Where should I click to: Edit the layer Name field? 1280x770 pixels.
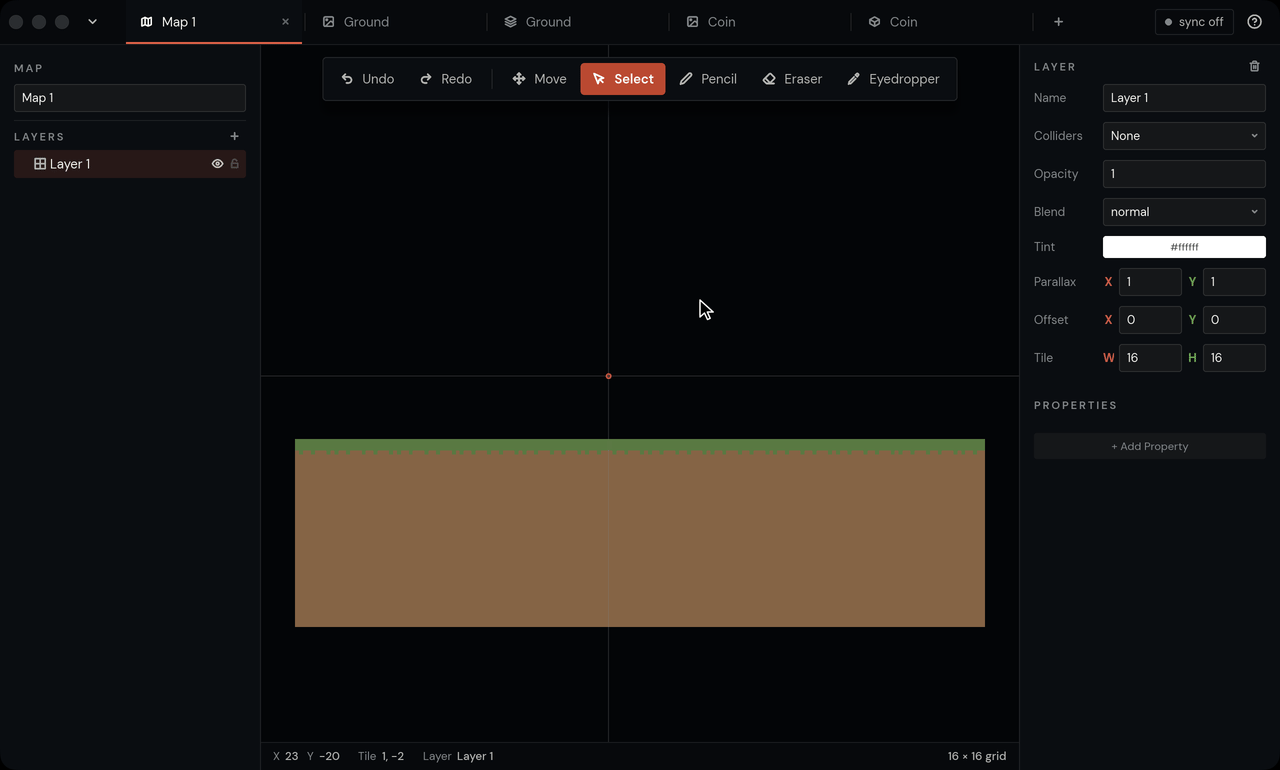[x=1184, y=98]
